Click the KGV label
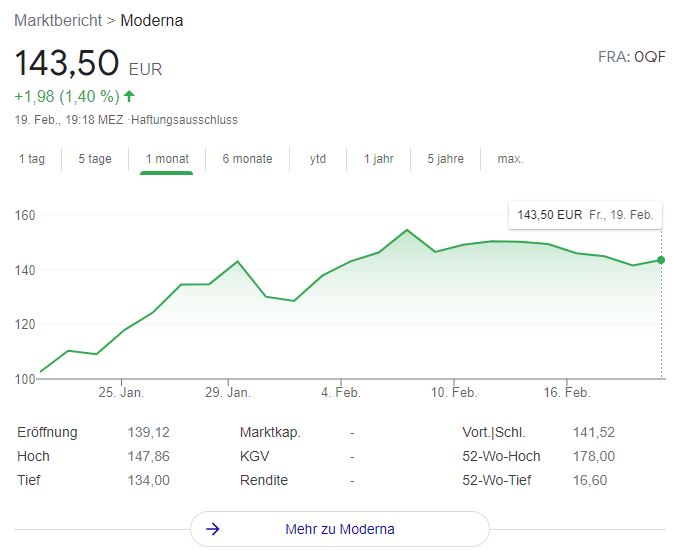This screenshot has height=550, width=674. pyautogui.click(x=254, y=456)
